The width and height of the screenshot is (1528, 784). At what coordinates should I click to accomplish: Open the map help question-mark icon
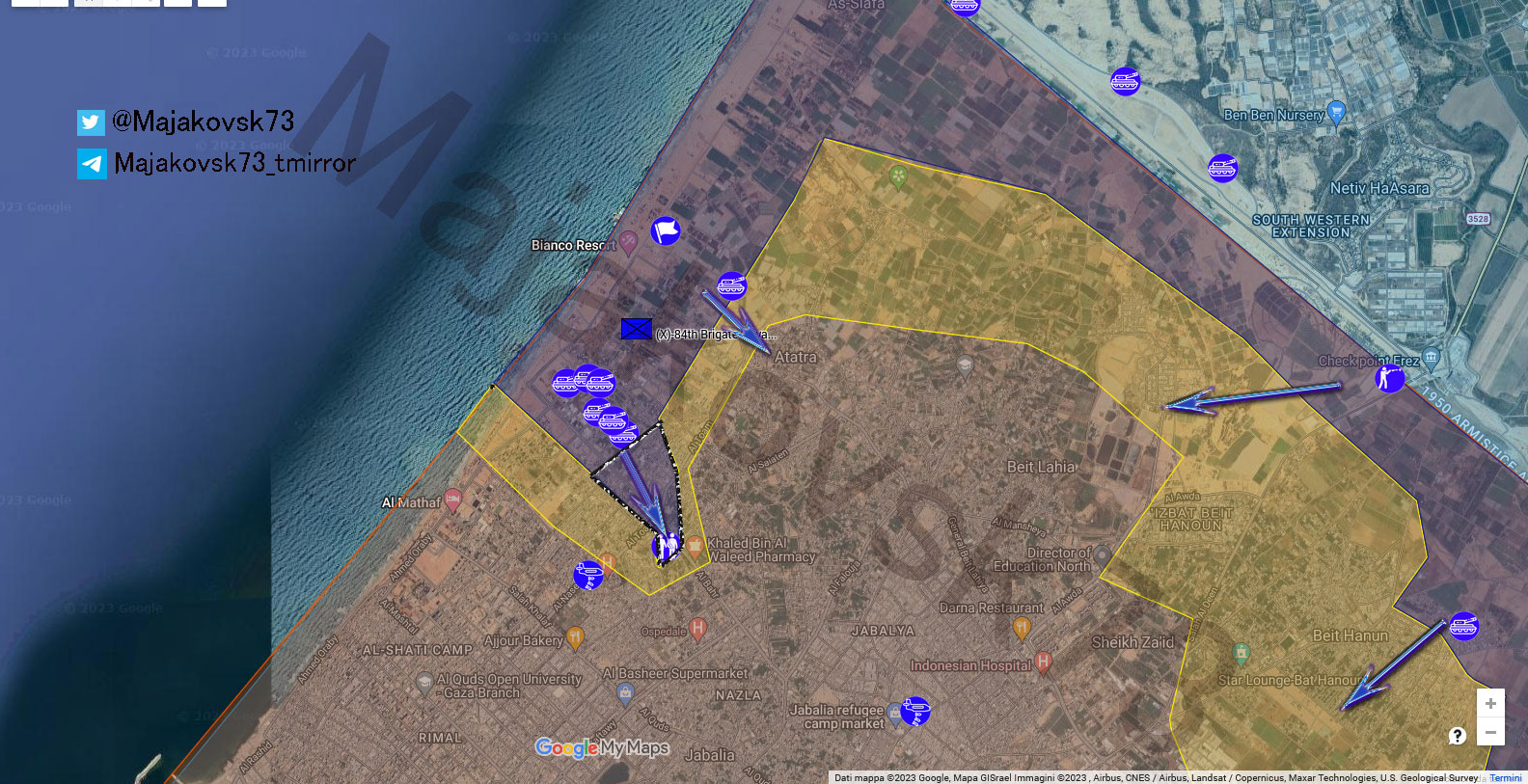click(x=1458, y=736)
